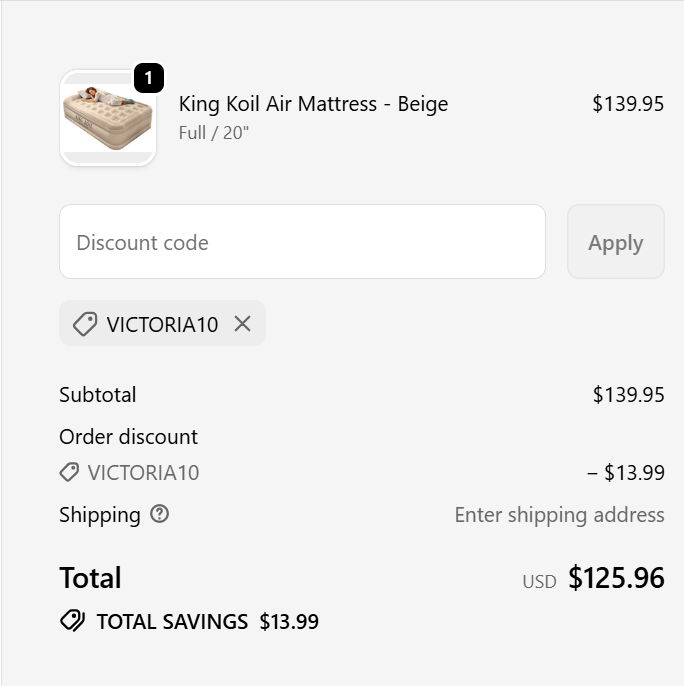Click the Subtotal label
The image size is (684, 686).
(98, 394)
